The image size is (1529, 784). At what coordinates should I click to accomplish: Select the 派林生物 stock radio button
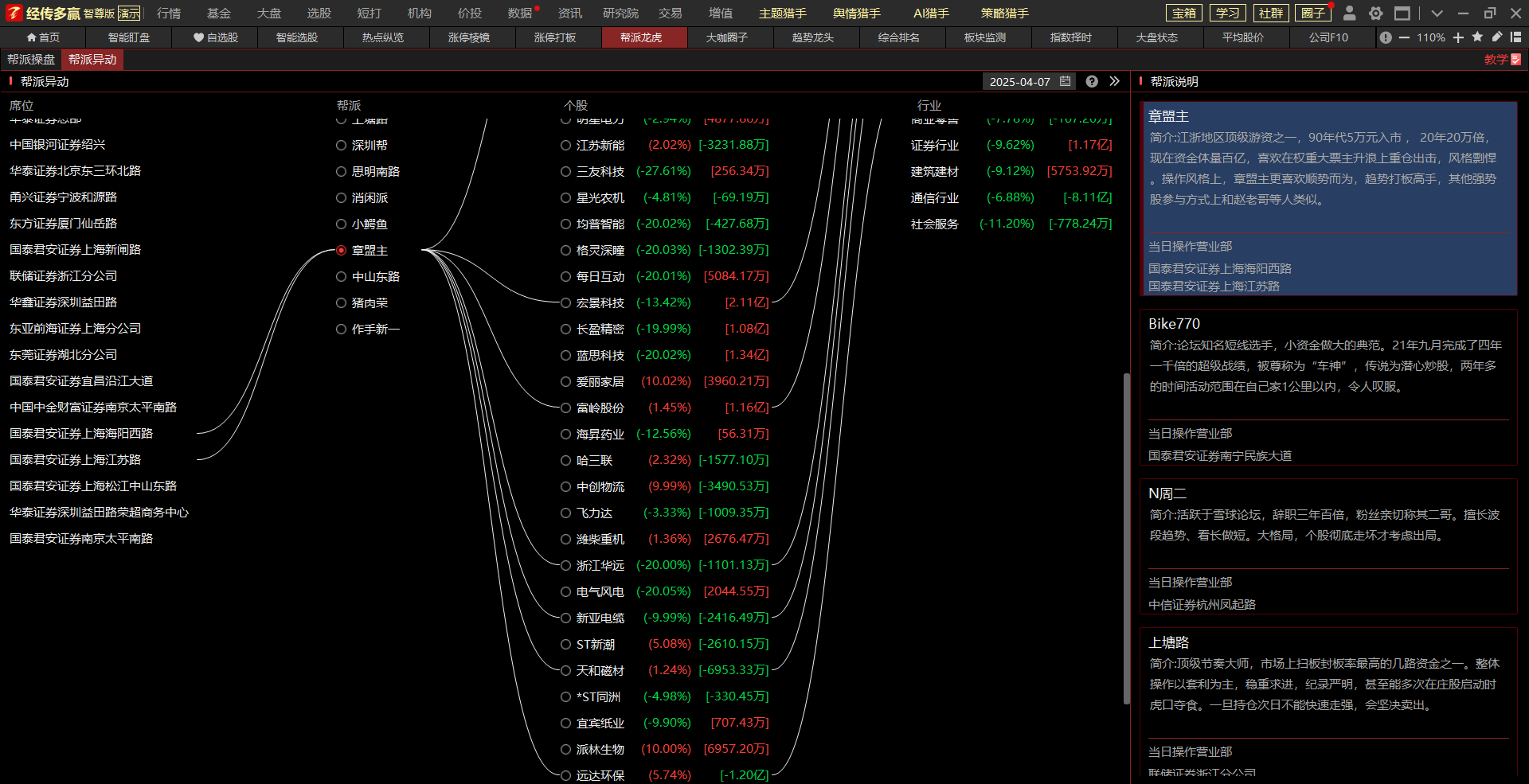565,749
